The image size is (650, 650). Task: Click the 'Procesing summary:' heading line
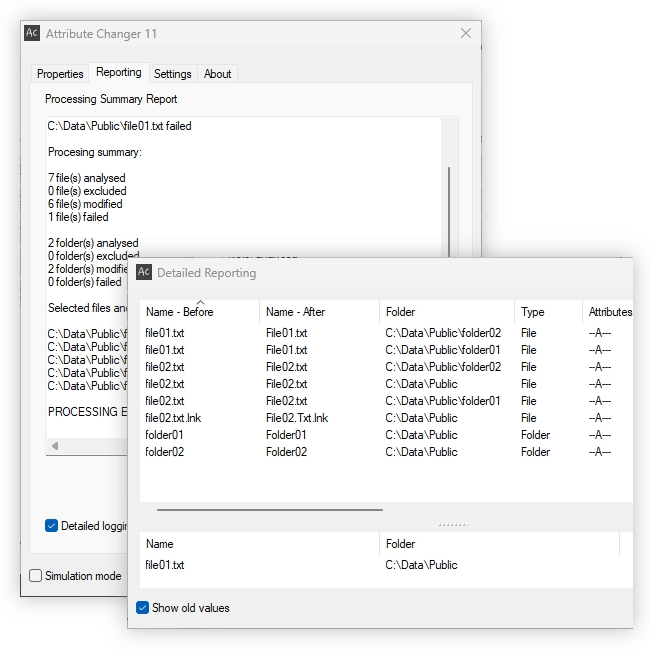pyautogui.click(x=95, y=152)
